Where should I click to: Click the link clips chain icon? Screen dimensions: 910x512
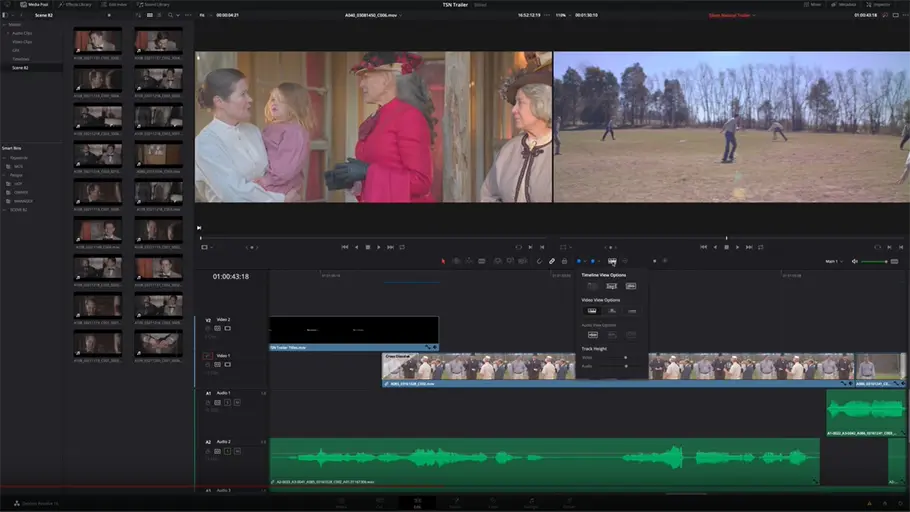click(552, 261)
